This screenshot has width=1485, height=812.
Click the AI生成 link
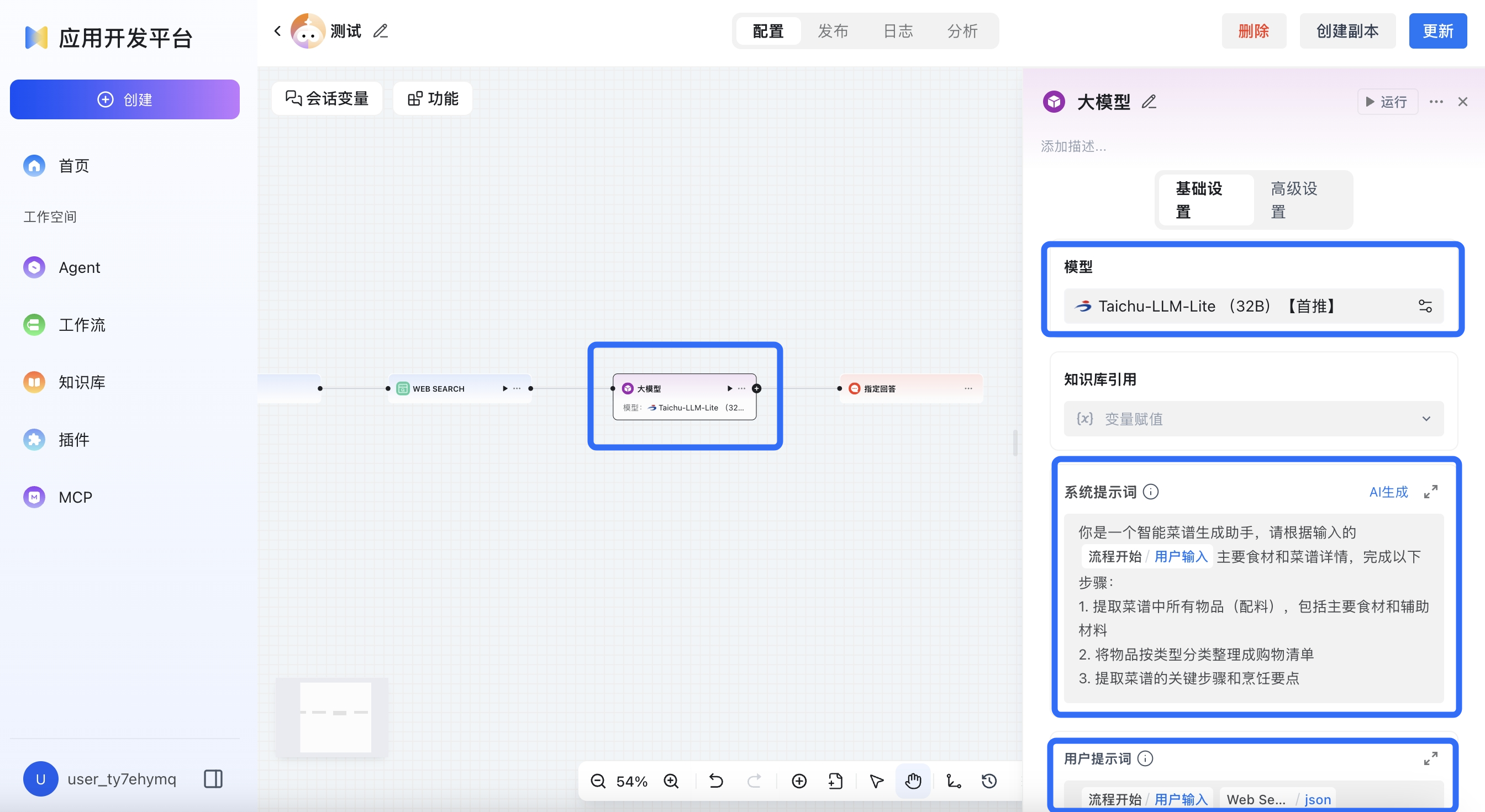click(x=1389, y=491)
